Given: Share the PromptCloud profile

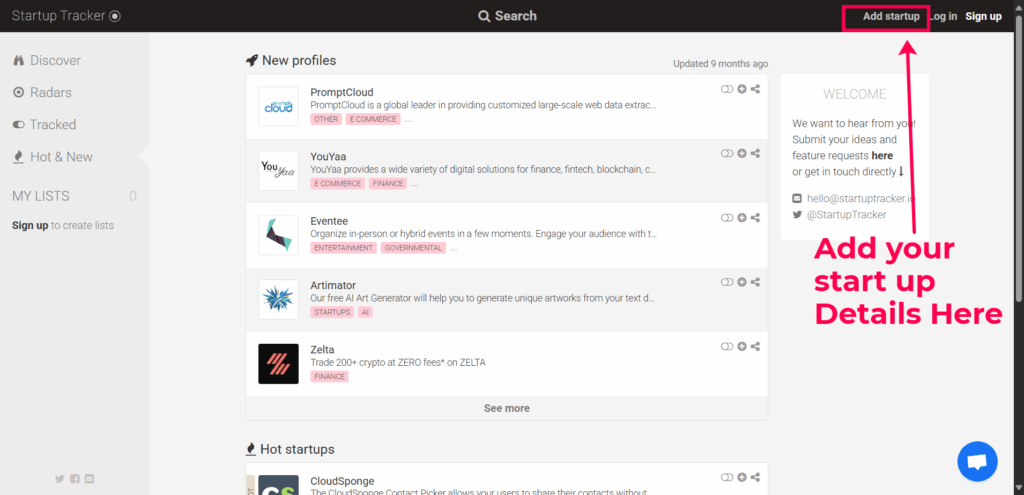Looking at the screenshot, I should click(x=755, y=89).
